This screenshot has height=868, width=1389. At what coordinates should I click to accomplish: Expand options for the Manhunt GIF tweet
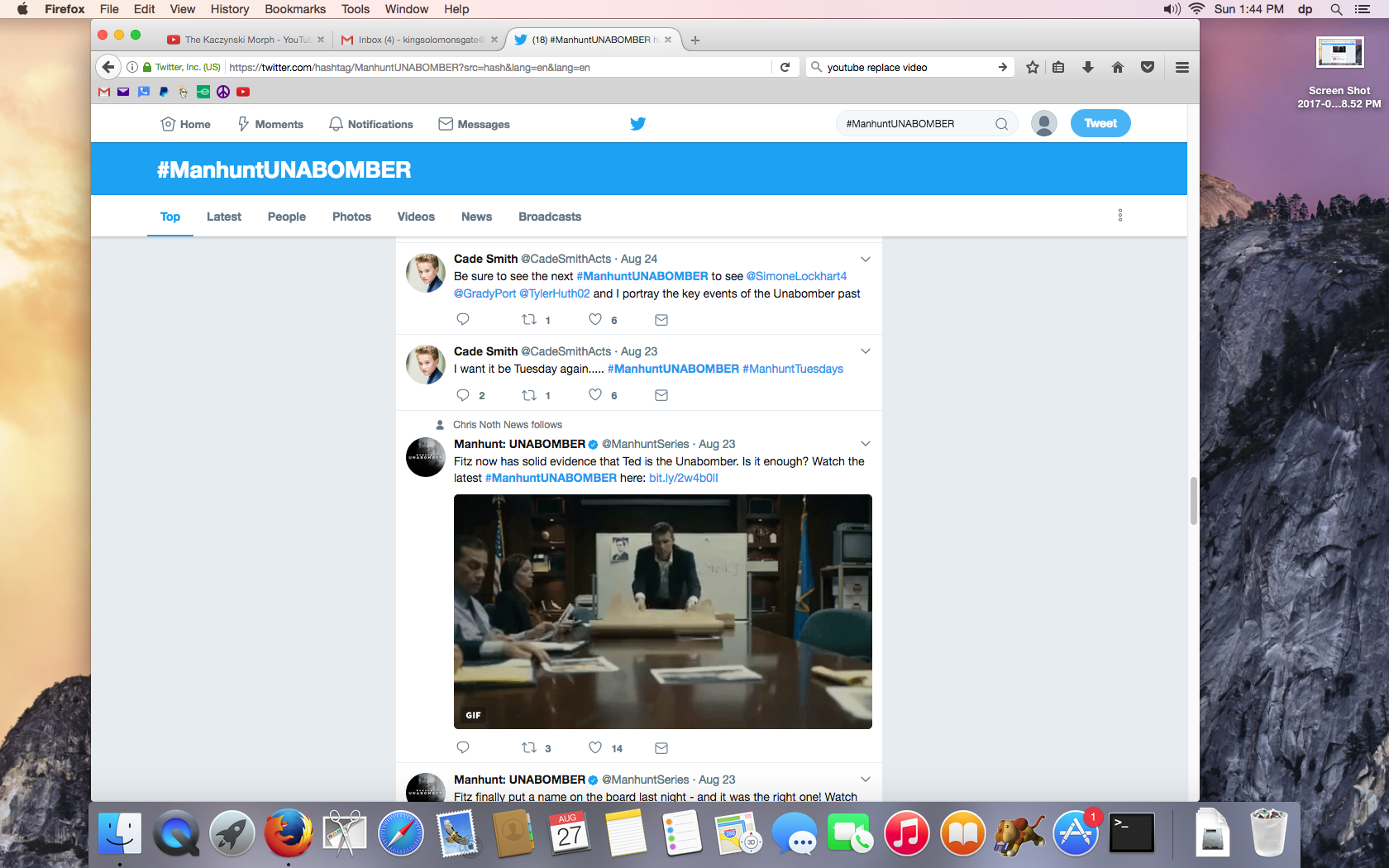866,444
